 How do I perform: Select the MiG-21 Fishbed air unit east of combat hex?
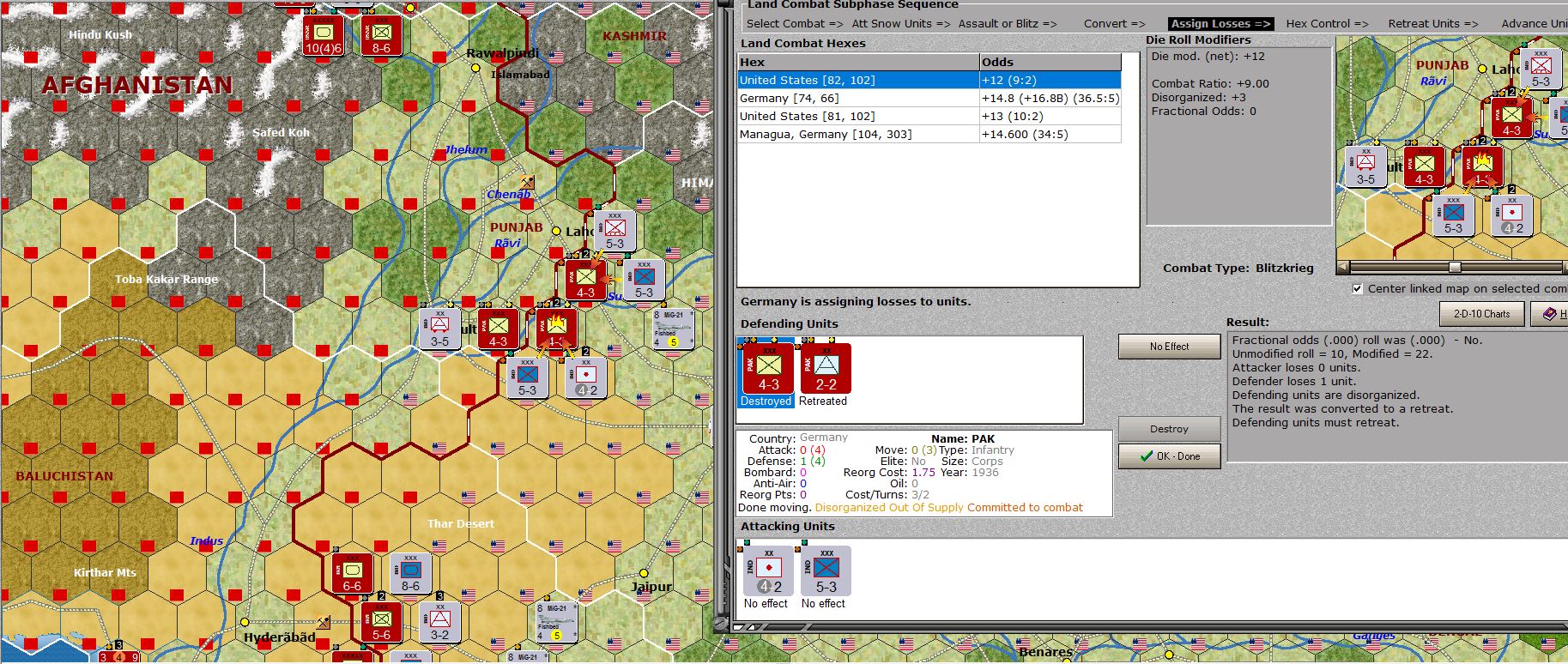(x=673, y=329)
